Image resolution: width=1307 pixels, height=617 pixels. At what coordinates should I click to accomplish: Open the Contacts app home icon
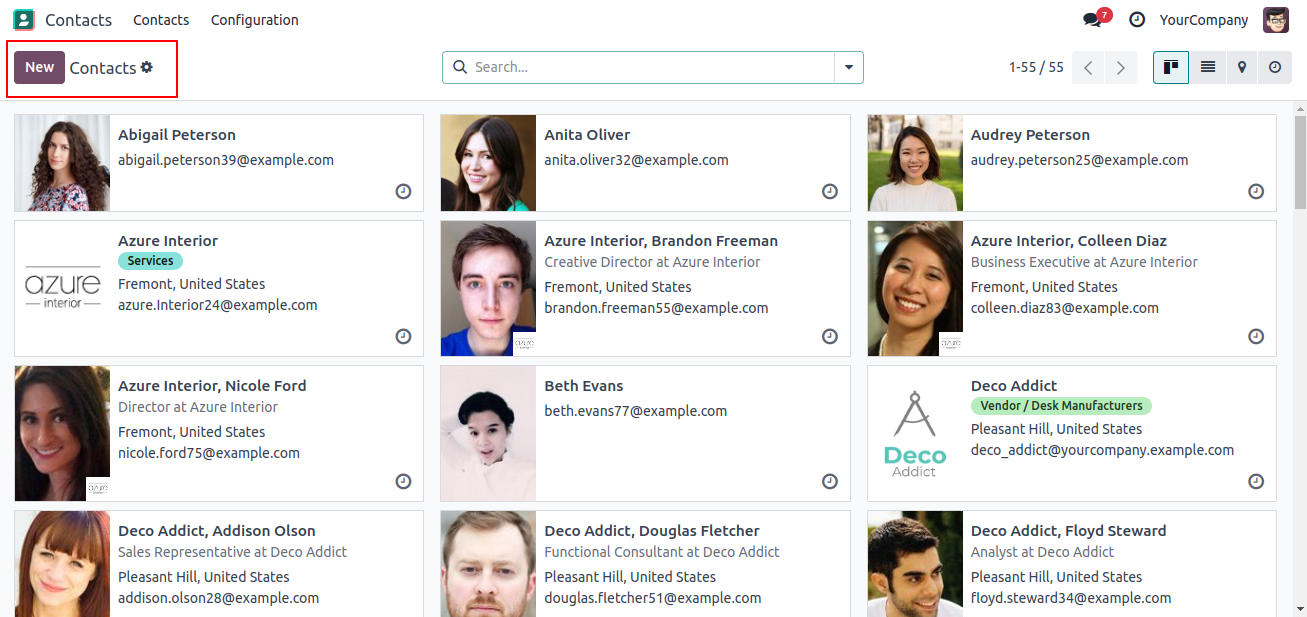[23, 20]
